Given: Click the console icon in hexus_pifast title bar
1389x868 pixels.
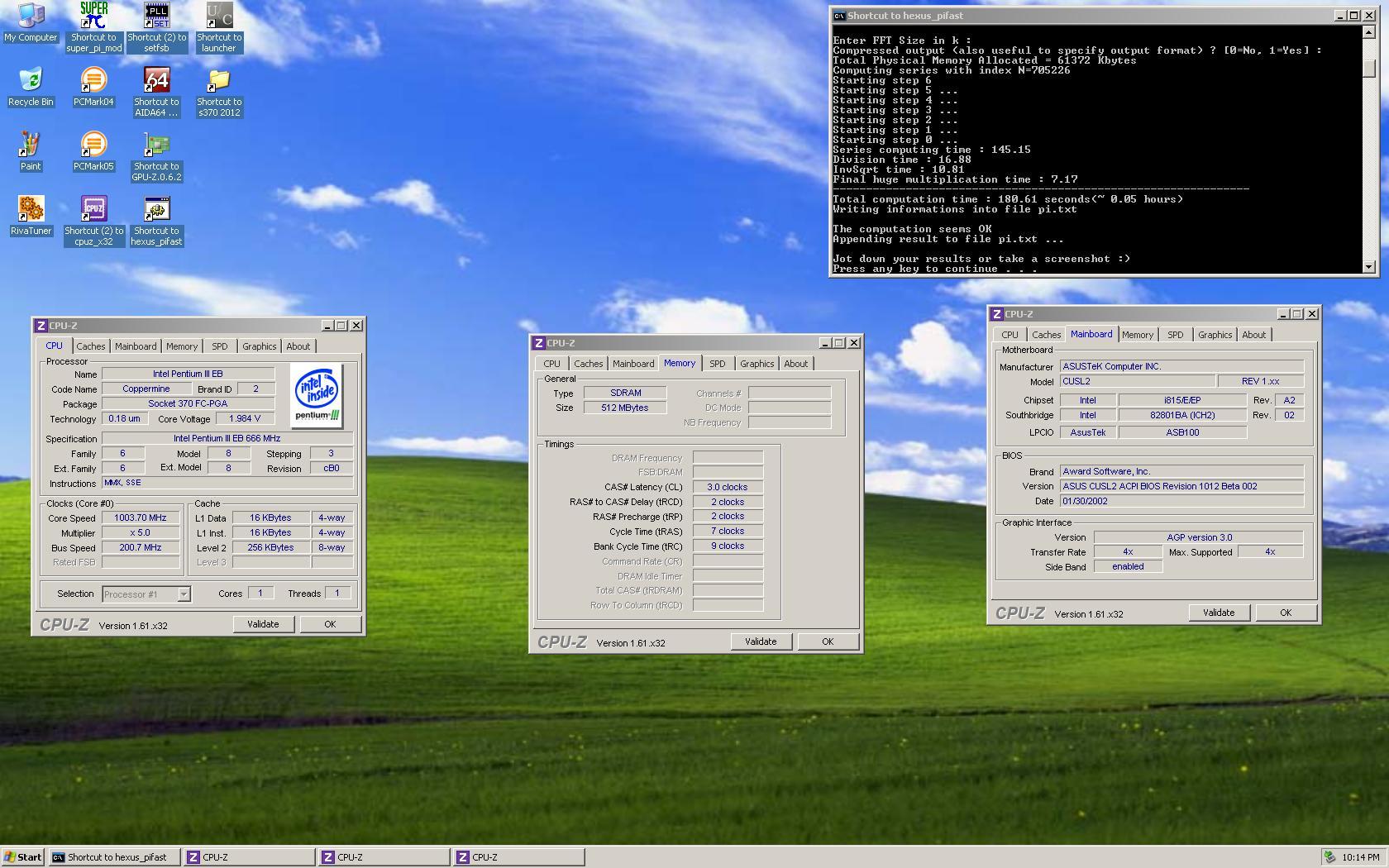Looking at the screenshot, I should pos(839,16).
